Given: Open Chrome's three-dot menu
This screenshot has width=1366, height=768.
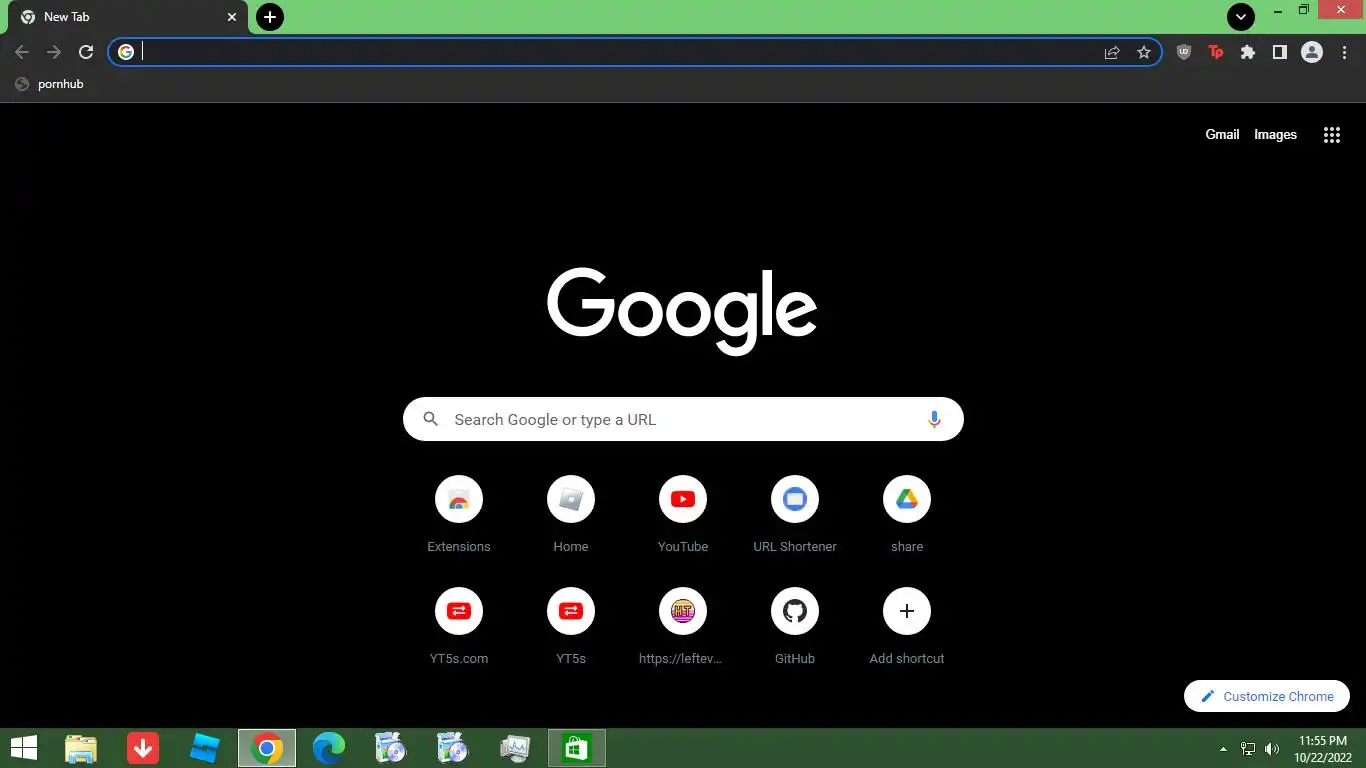Looking at the screenshot, I should 1344,52.
